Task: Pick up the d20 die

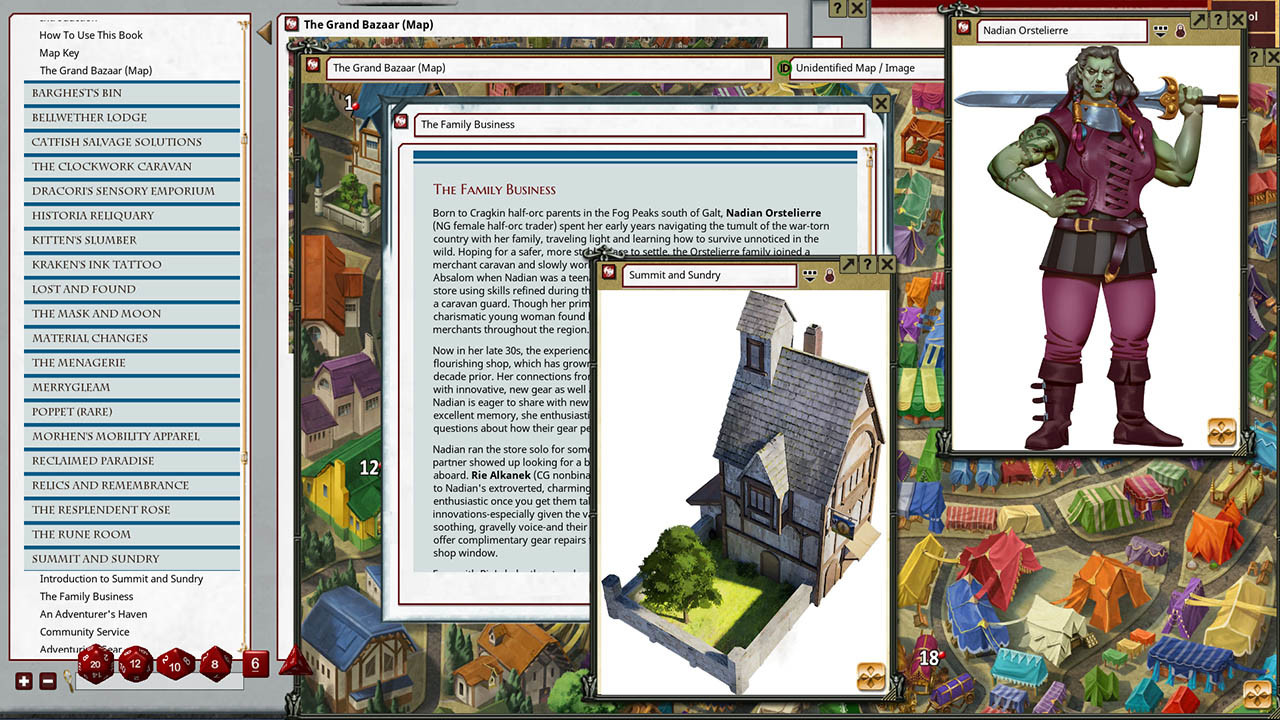Action: point(96,662)
